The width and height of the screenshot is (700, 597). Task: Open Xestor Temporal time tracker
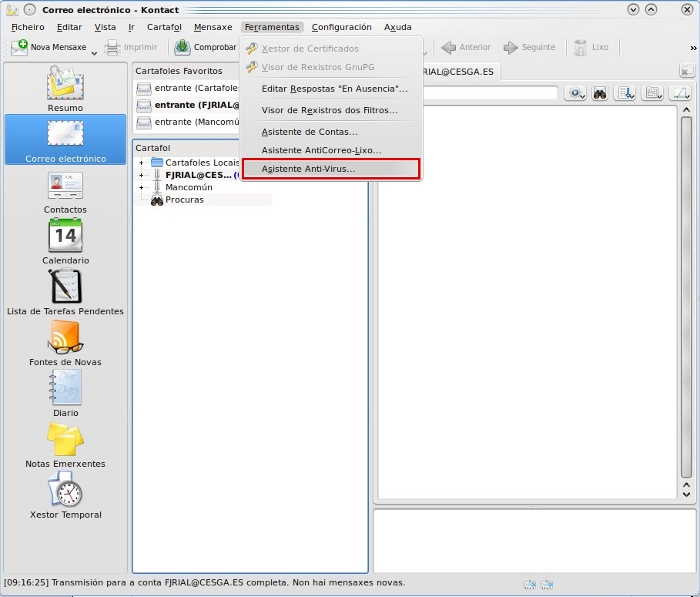pyautogui.click(x=65, y=496)
